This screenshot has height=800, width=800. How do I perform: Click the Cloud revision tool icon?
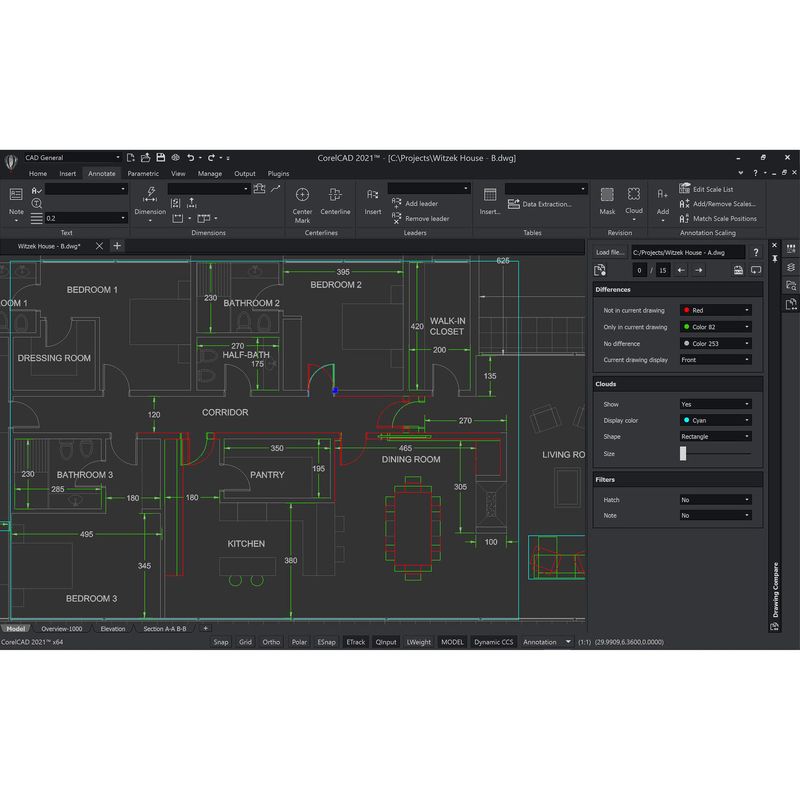[634, 194]
